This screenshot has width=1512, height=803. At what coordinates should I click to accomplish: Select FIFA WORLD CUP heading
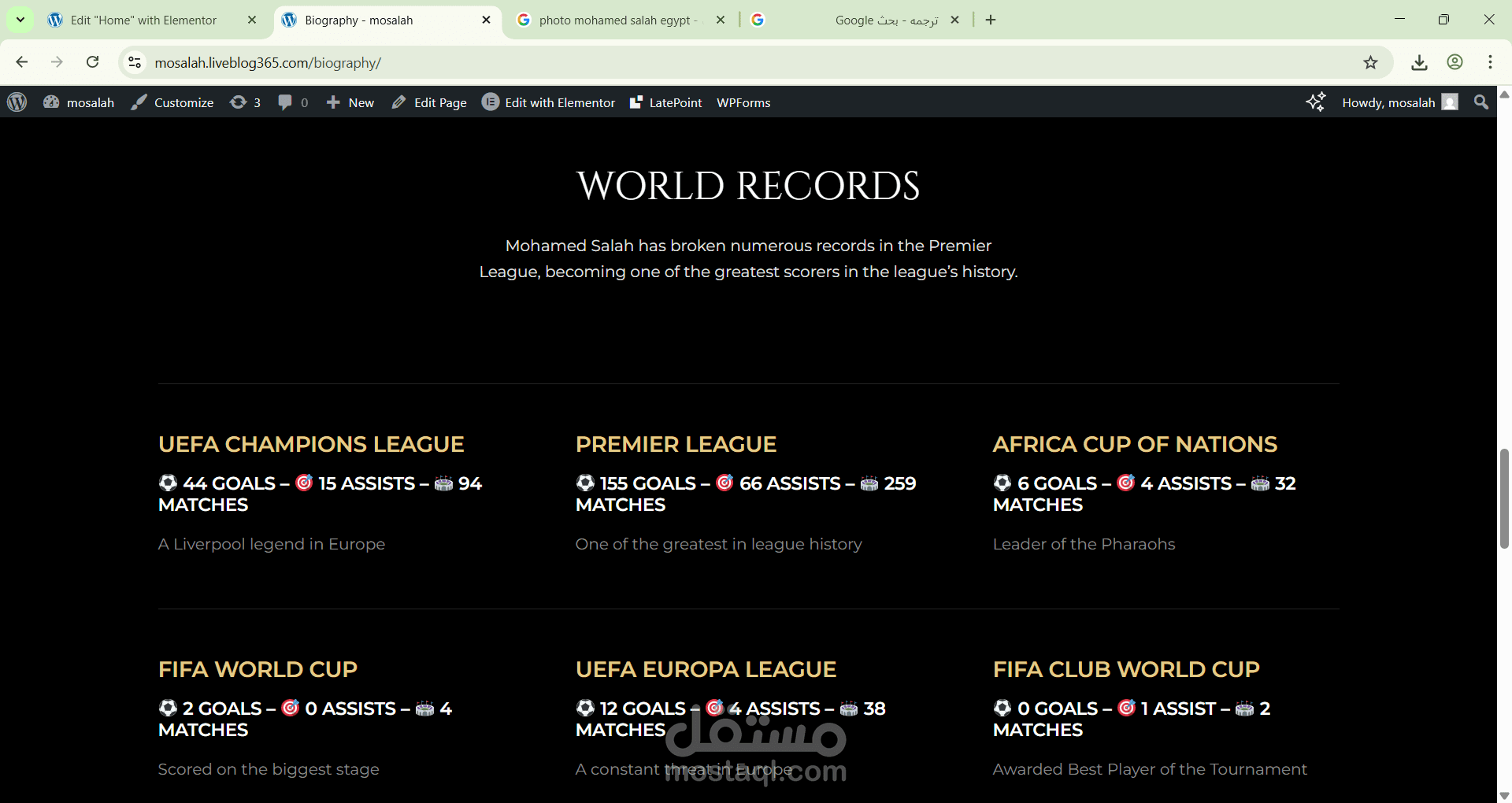click(258, 669)
